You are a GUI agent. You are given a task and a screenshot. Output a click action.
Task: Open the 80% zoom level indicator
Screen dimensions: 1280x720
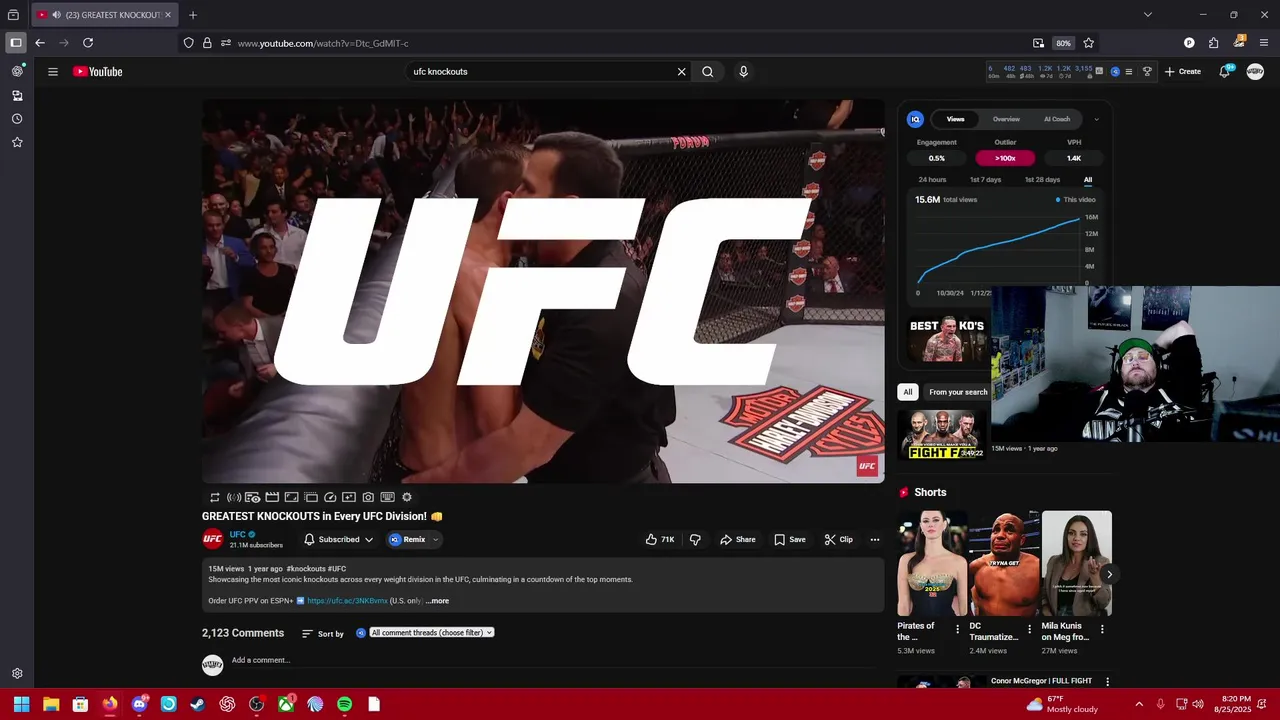pos(1063,43)
